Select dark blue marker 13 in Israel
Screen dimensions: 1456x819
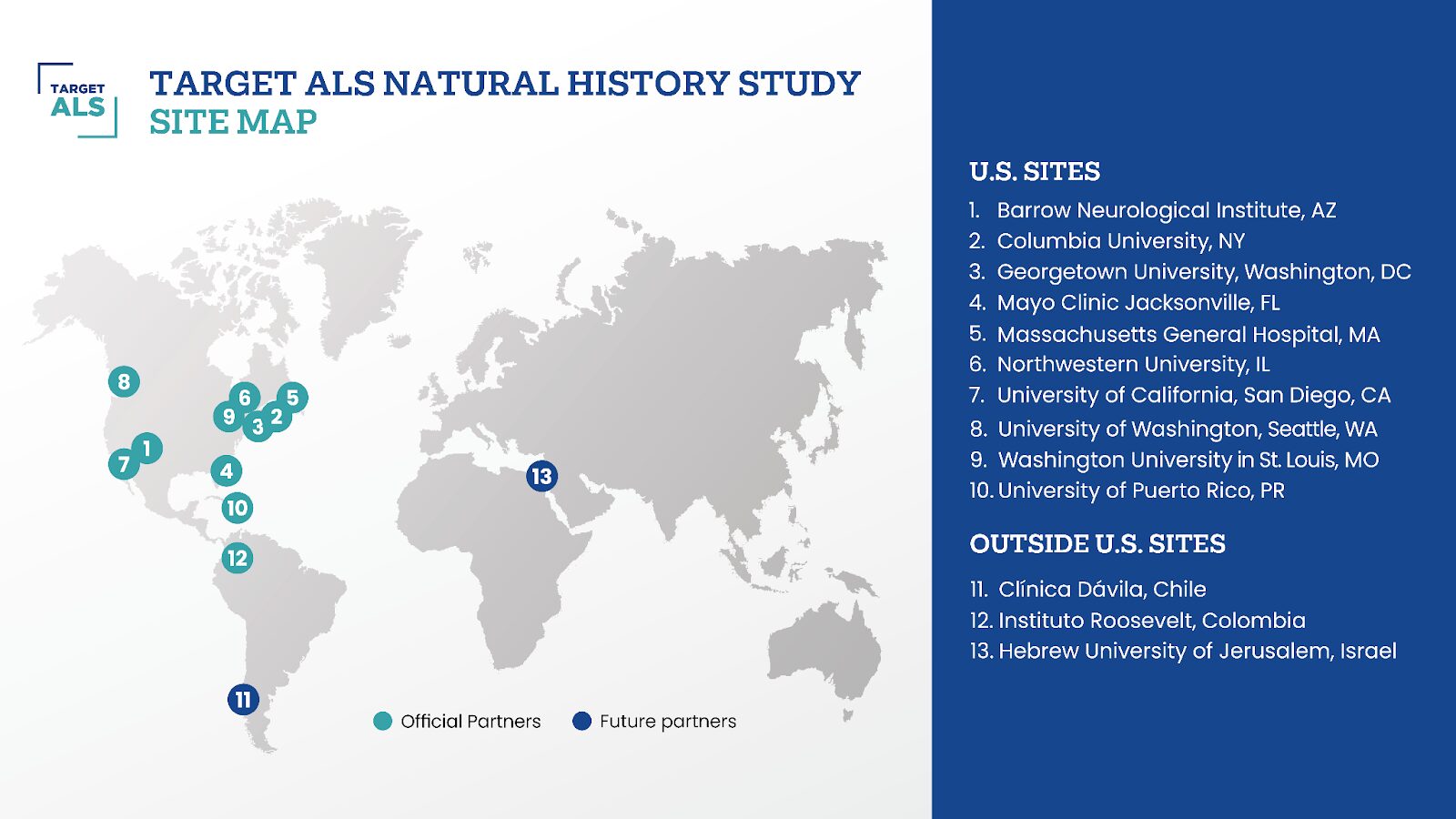541,475
